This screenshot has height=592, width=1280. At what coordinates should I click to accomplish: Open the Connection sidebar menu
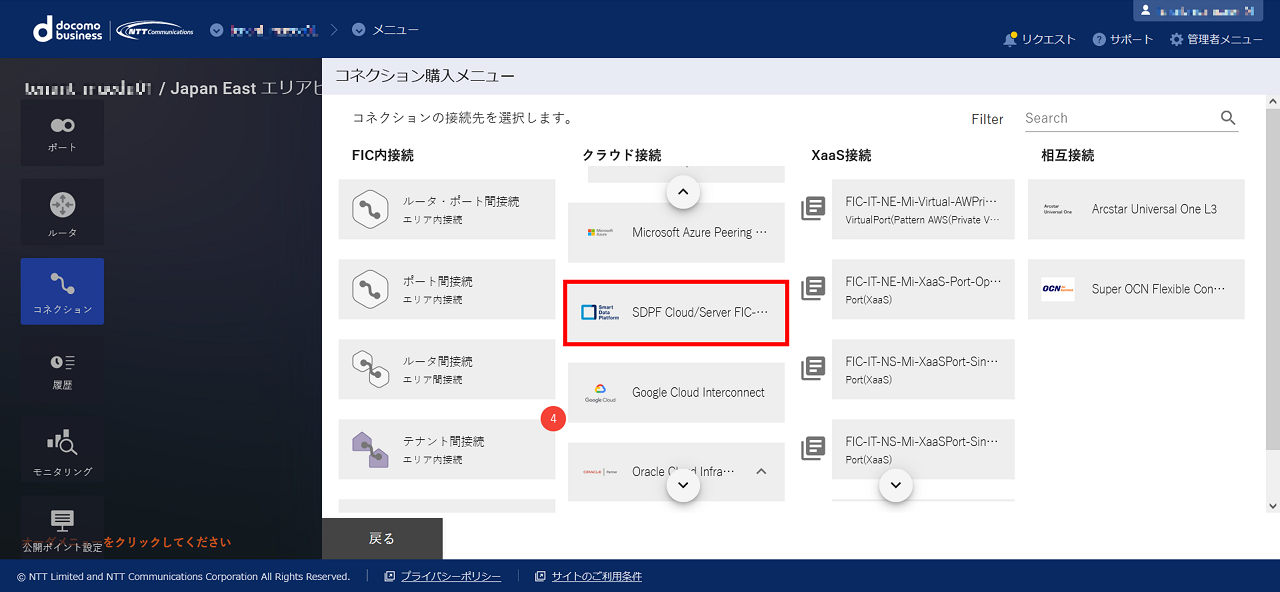pos(62,291)
